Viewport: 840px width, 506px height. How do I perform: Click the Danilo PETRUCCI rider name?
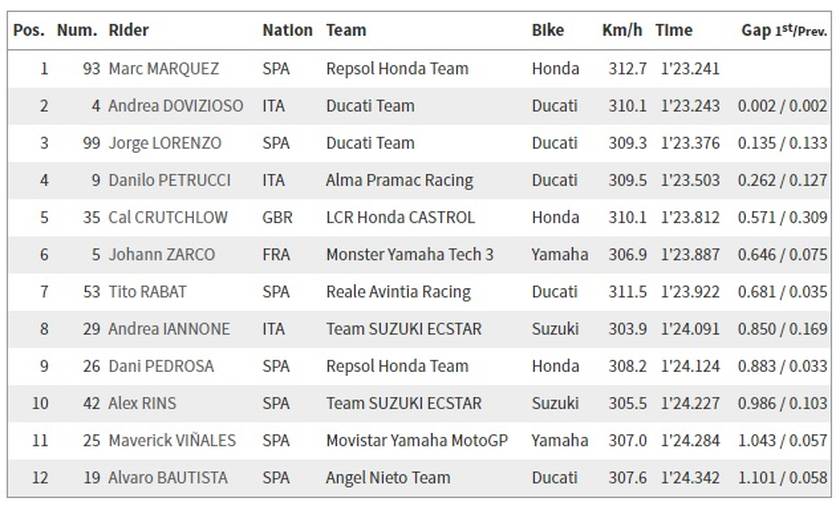click(169, 180)
